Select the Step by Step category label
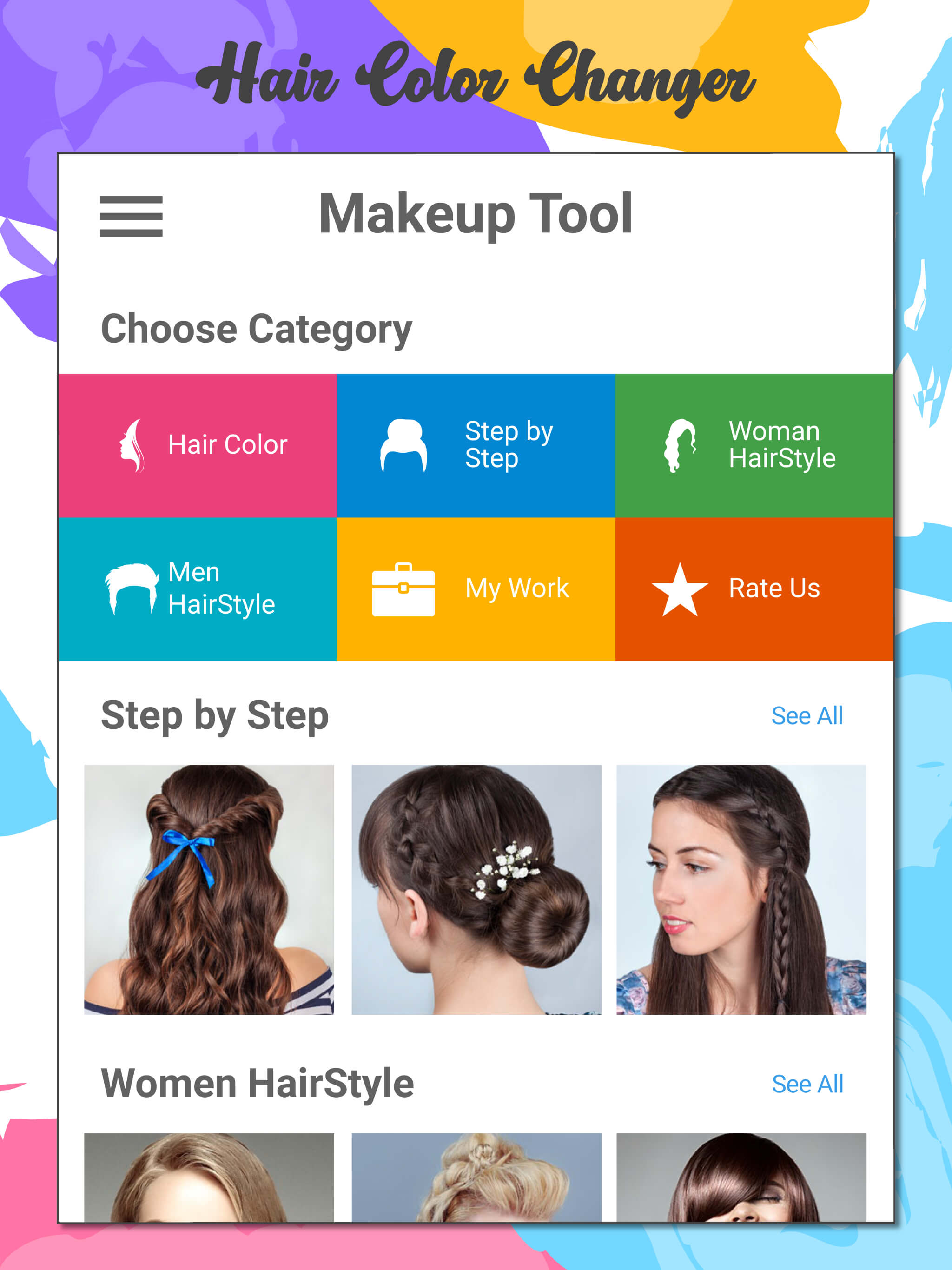This screenshot has width=952, height=1270. pyautogui.click(x=509, y=444)
